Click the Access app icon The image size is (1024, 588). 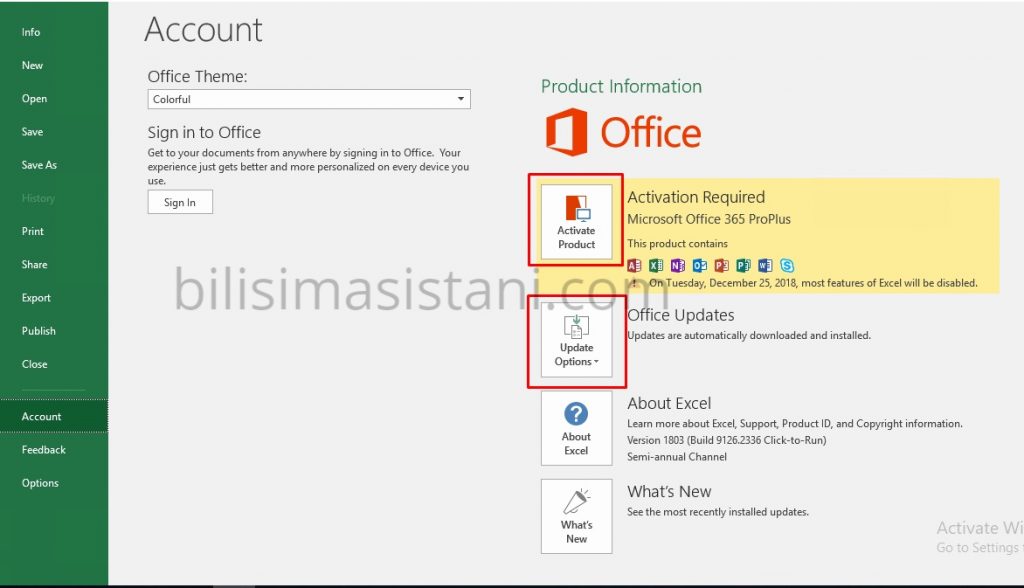pos(634,265)
